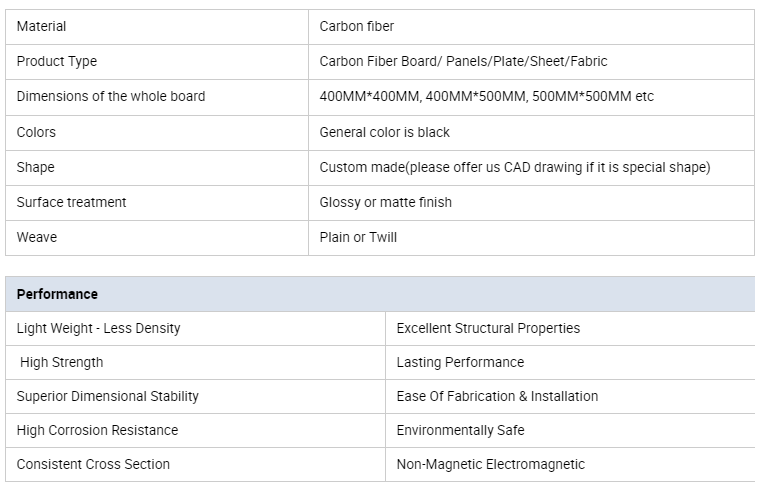Click the Material label cell
Screen dimensions: 764x493
tap(157, 27)
